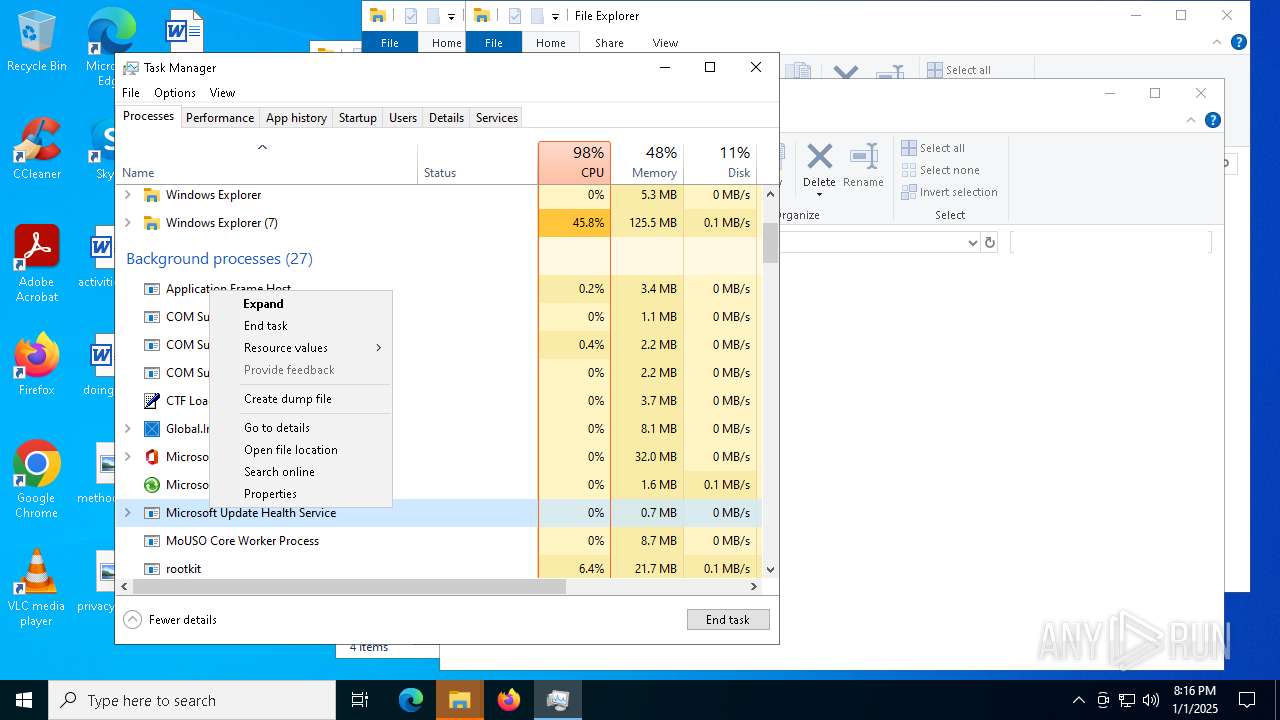
Task: Click the Windows Explorer (7) process icon
Action: pos(152,223)
